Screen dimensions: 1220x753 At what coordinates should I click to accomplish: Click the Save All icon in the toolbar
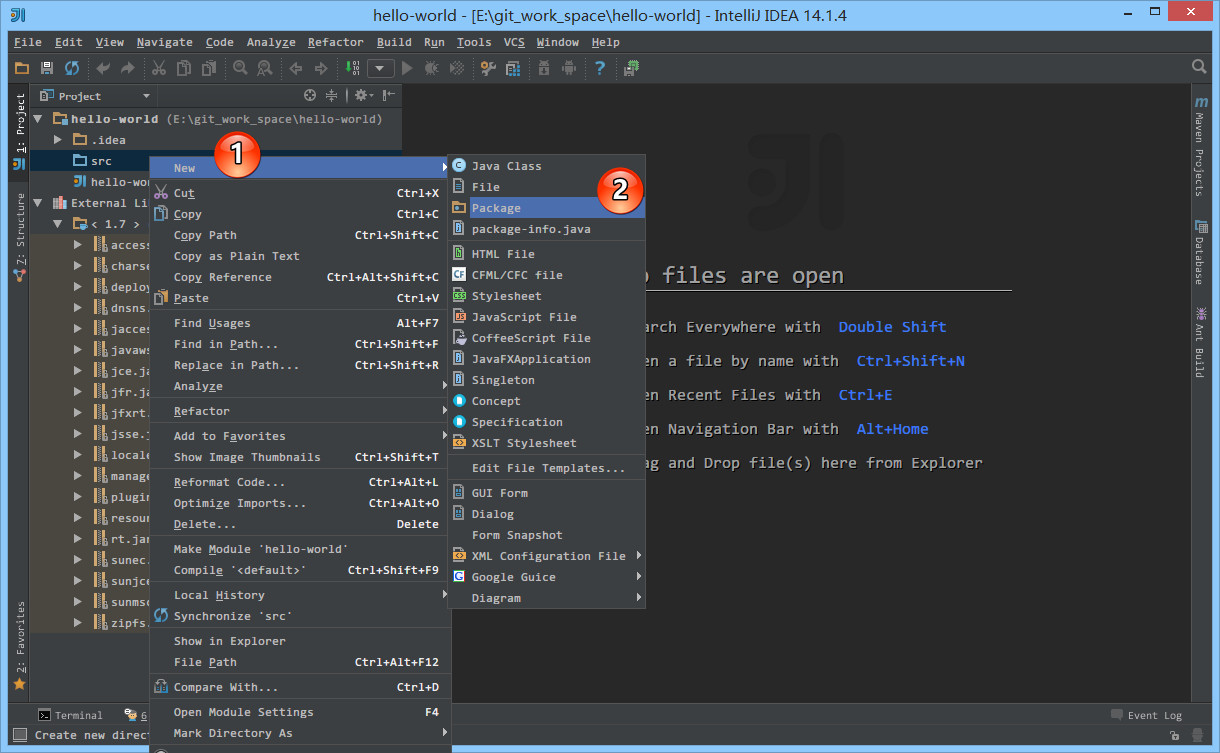(46, 68)
